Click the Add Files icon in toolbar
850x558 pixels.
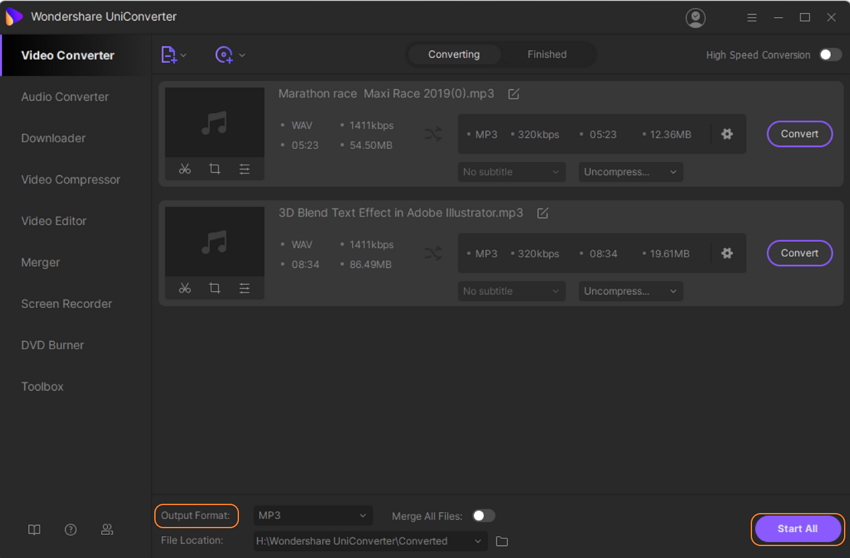(x=169, y=55)
